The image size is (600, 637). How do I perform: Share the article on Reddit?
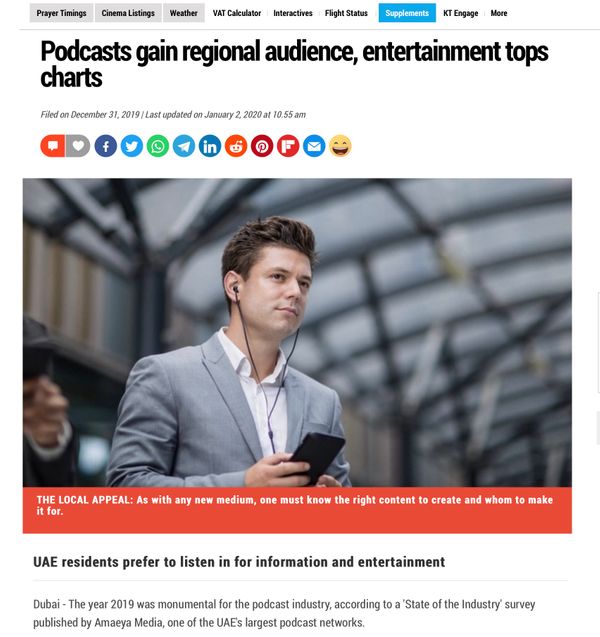(236, 146)
